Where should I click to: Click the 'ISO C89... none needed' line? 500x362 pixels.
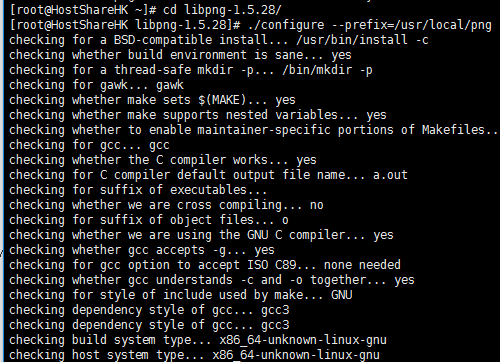(x=205, y=265)
